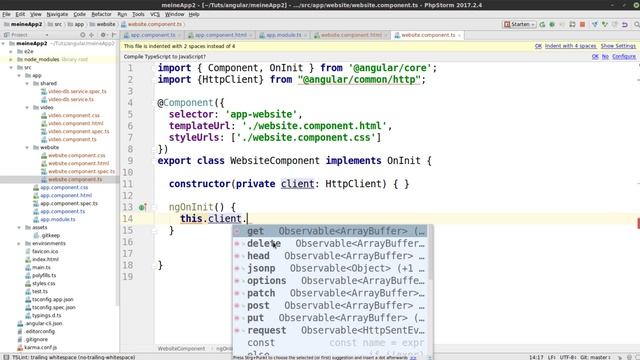Close the app.component.ts tab
The height and width of the screenshot is (360, 640).
pyautogui.click(x=179, y=36)
